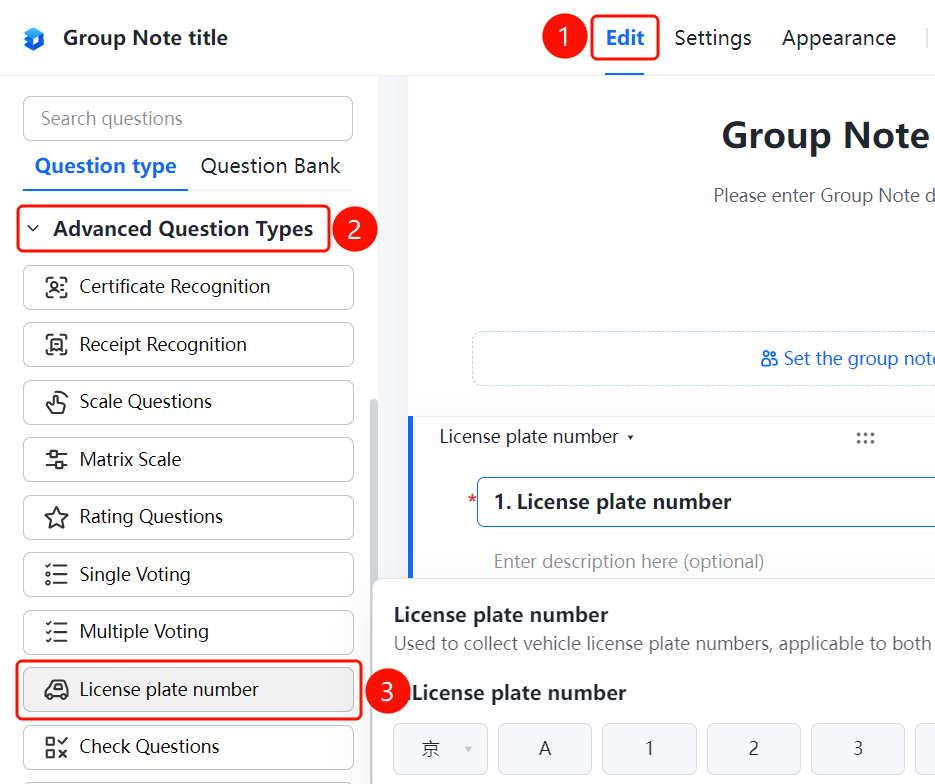Click the License plate number car icon
Image resolution: width=935 pixels, height=784 pixels.
pyautogui.click(x=57, y=690)
